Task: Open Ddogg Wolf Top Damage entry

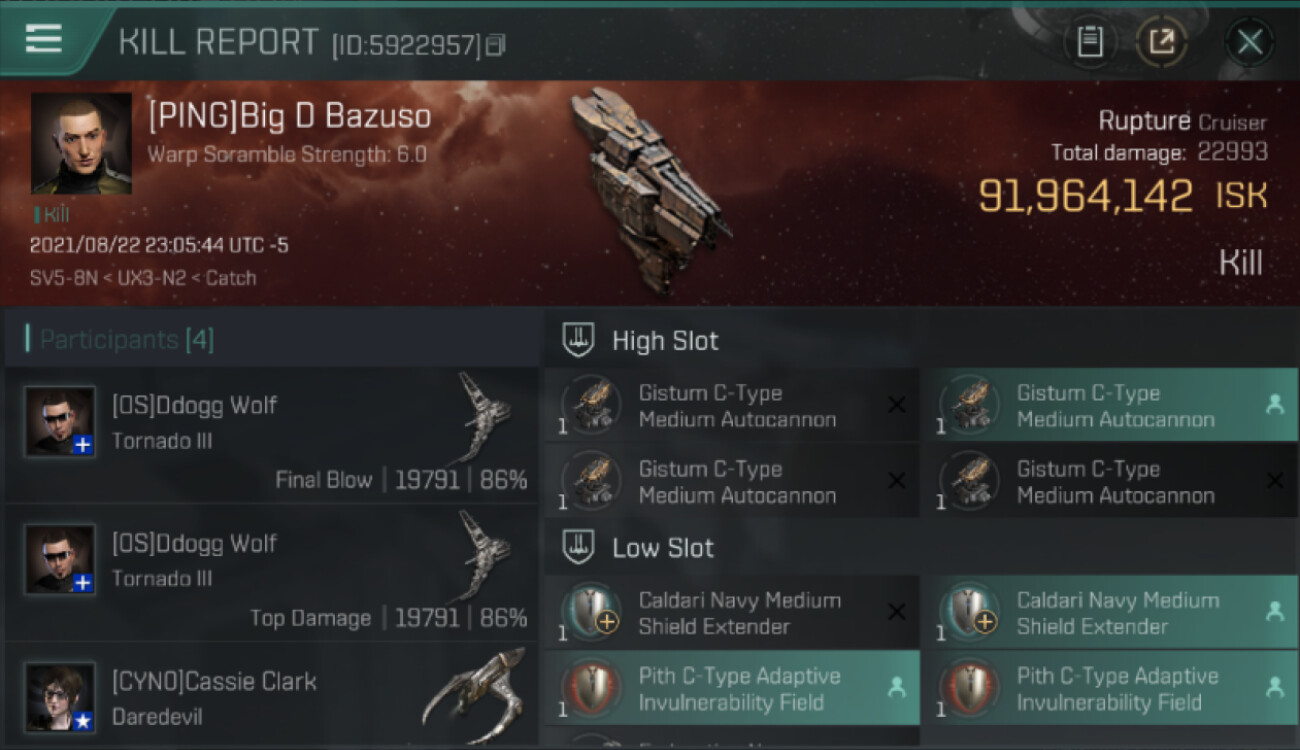Action: 272,573
